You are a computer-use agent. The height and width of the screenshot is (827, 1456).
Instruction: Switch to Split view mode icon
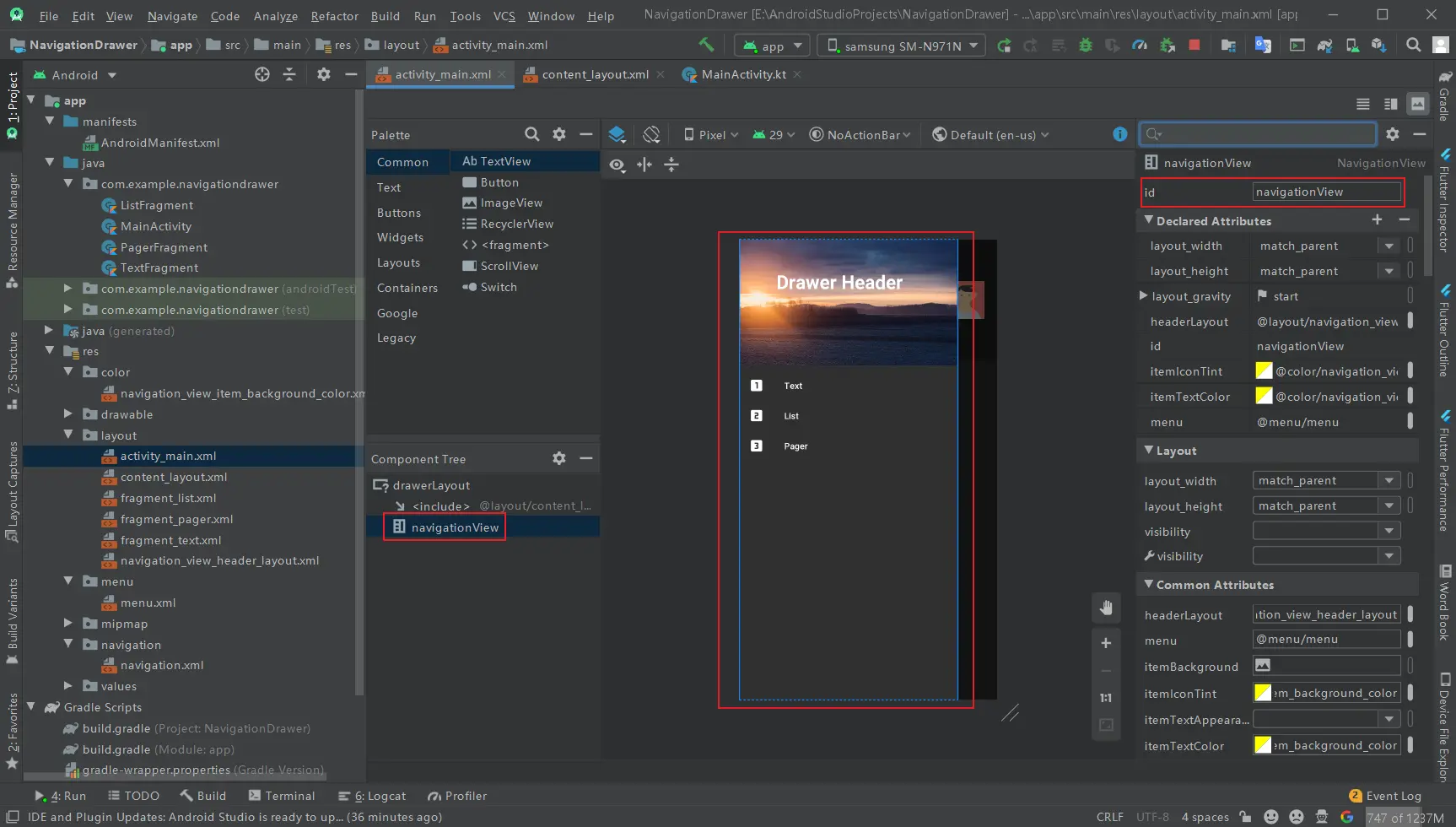pos(1390,104)
